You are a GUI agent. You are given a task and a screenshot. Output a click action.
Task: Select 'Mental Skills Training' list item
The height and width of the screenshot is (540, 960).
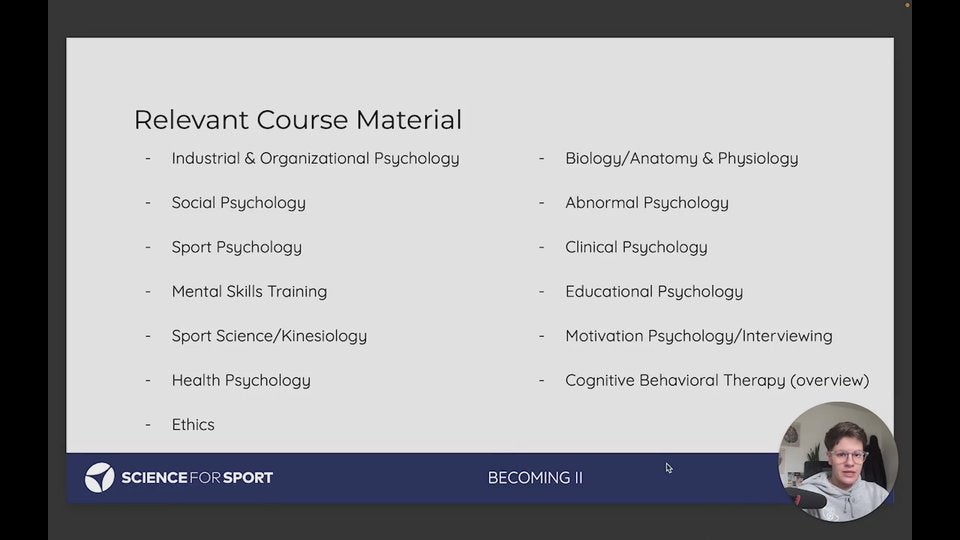(249, 291)
